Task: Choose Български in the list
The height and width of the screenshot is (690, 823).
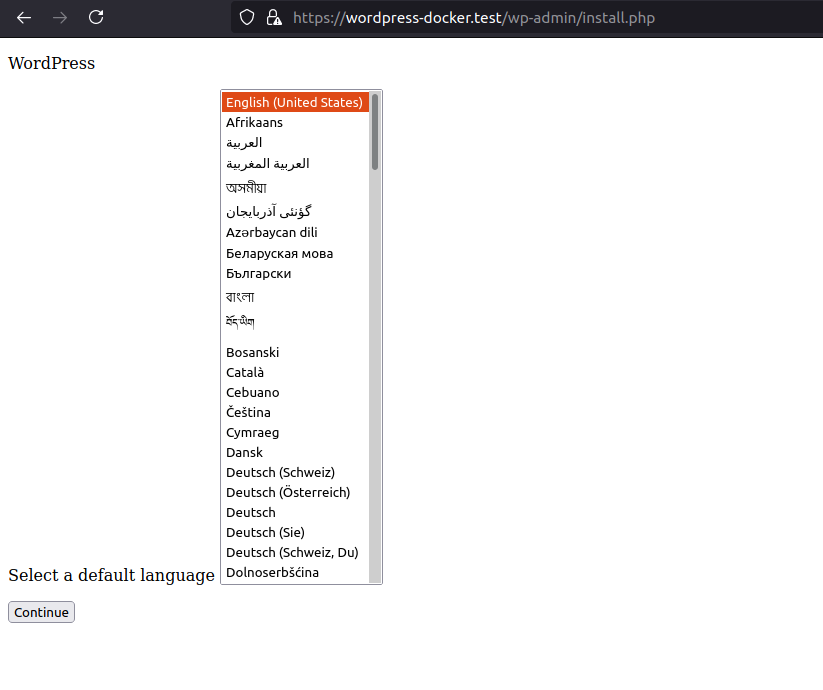Action: point(296,273)
